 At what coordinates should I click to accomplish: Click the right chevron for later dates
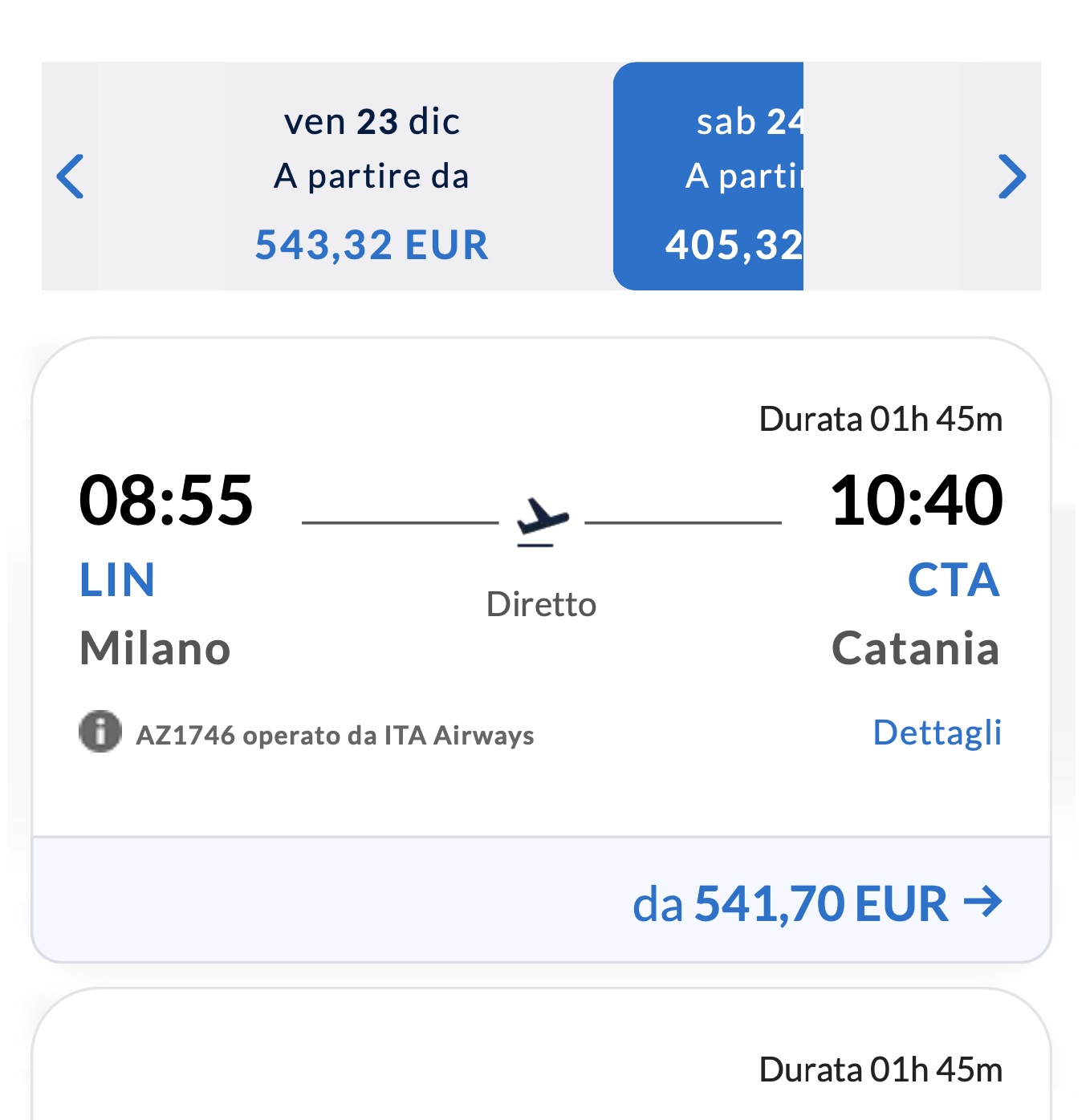click(x=1011, y=176)
